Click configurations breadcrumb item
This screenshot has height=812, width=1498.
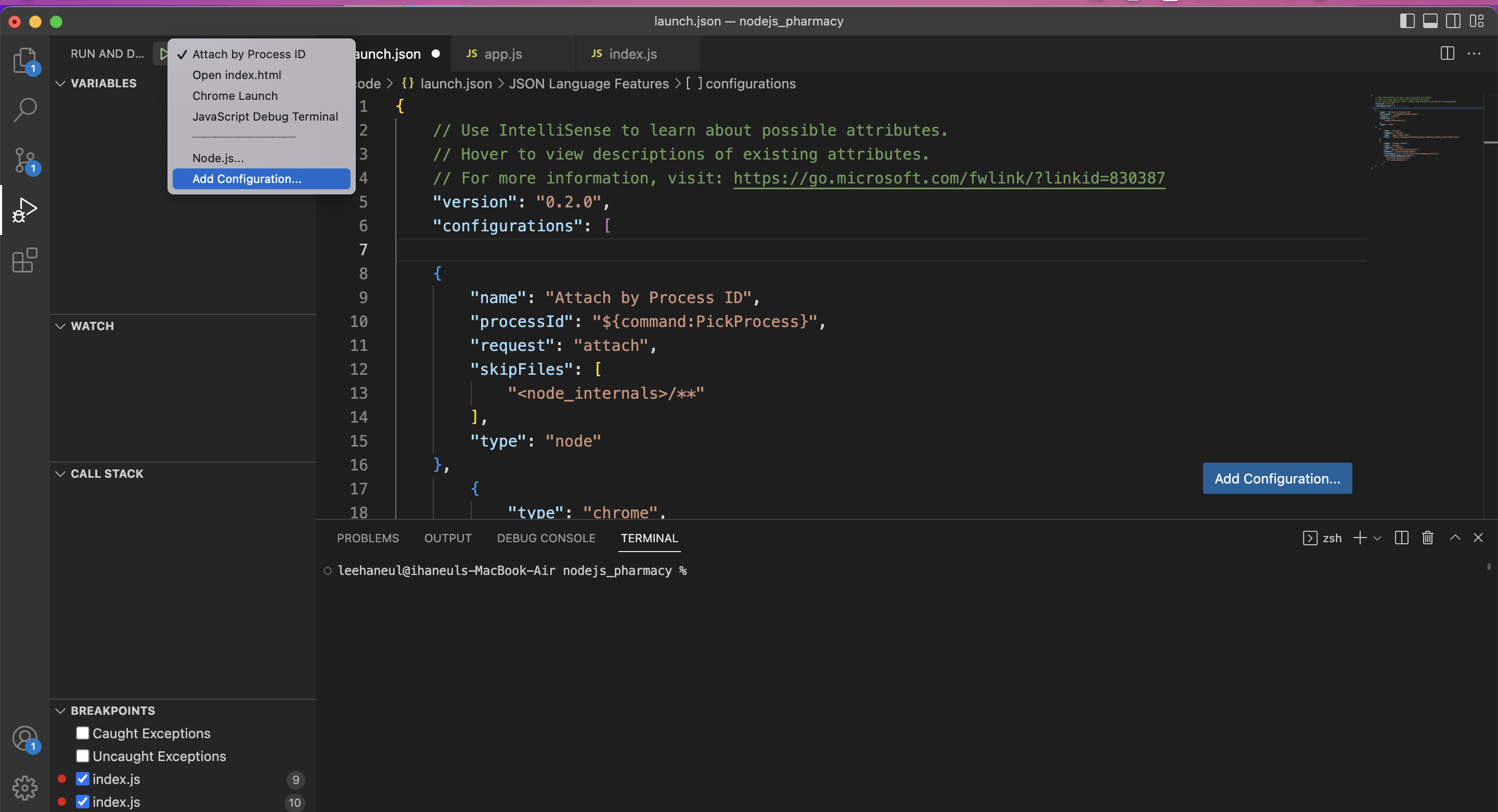coord(750,83)
